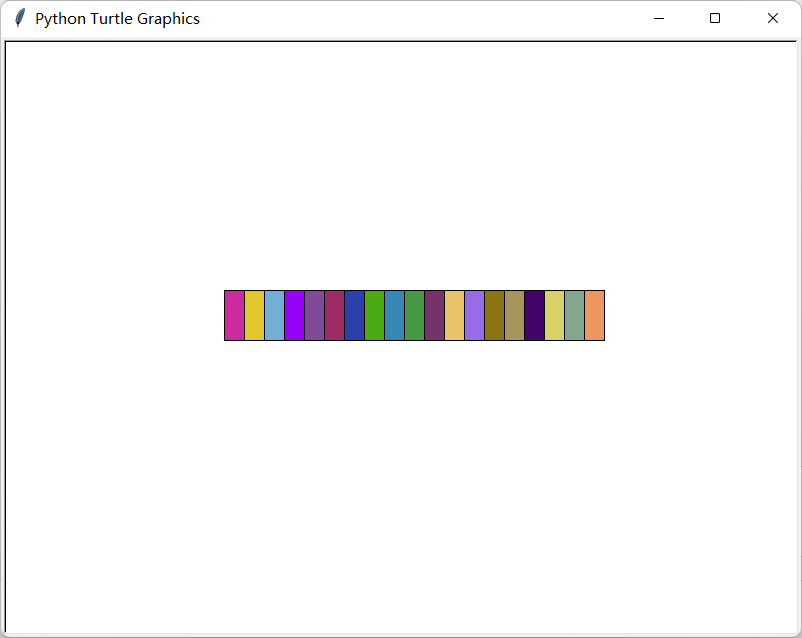The image size is (802, 638).
Task: Choose the salmon orange swatch
Action: point(594,315)
